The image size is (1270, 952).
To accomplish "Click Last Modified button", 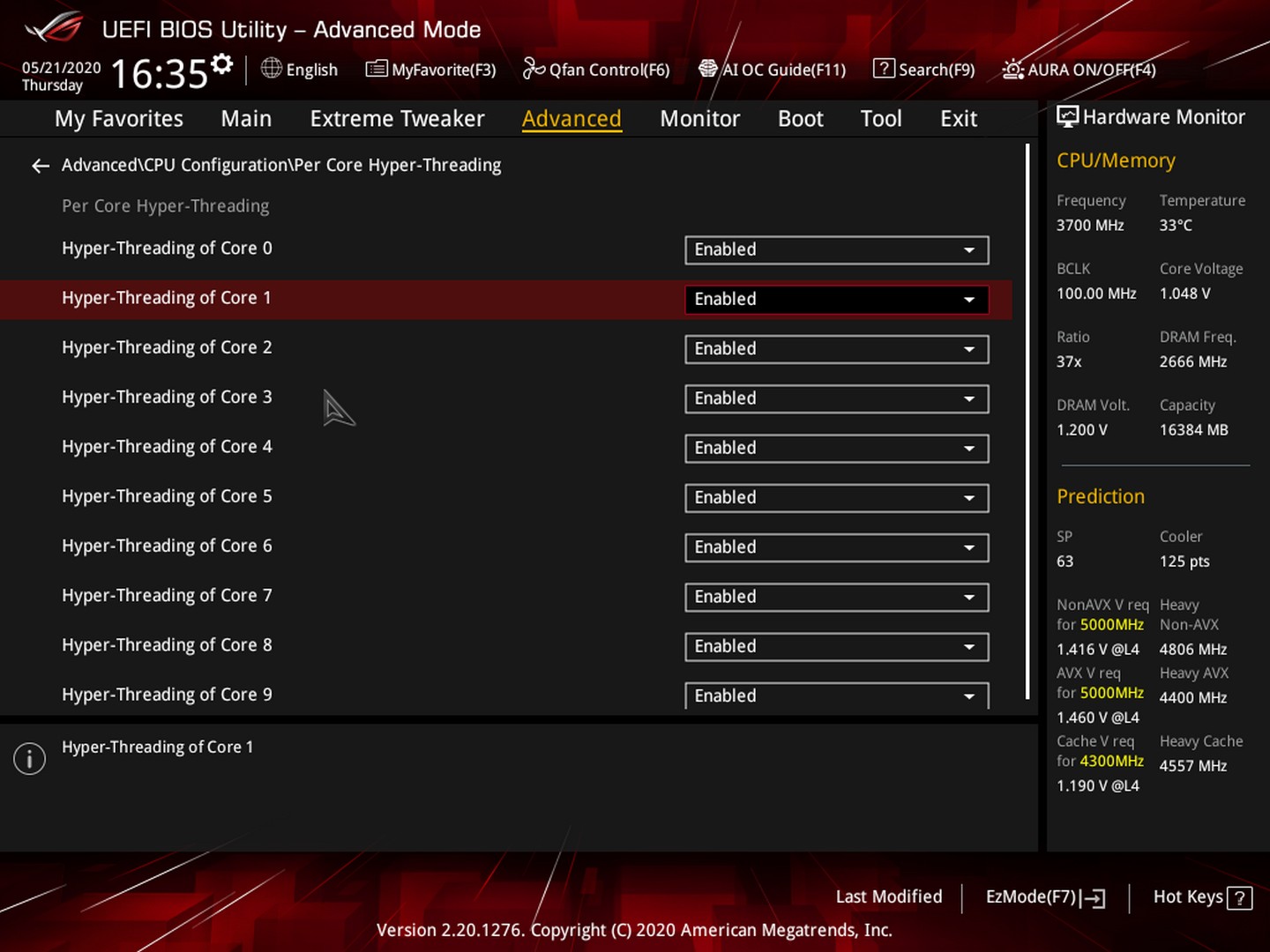I will [889, 896].
